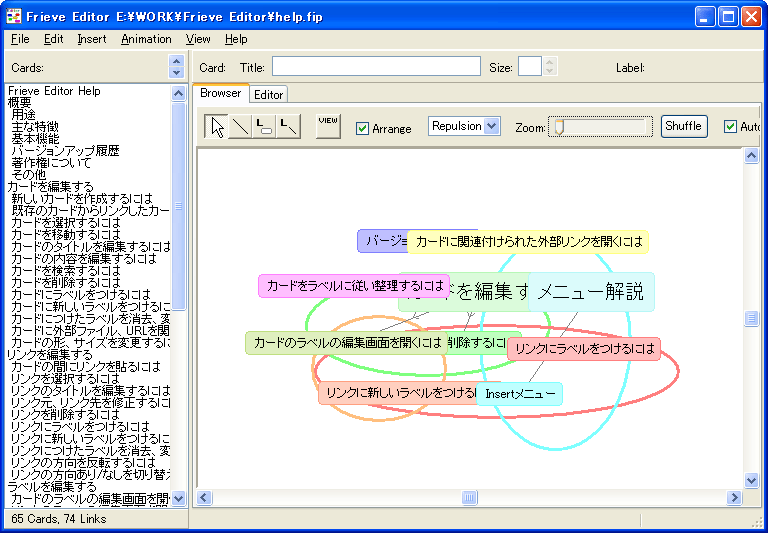Open the Animation menu

(x=146, y=39)
